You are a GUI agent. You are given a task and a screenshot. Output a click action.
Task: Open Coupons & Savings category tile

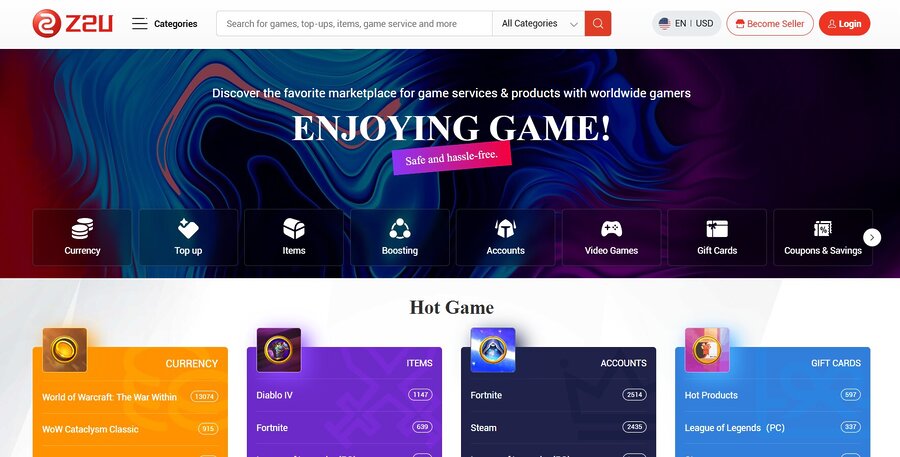823,237
